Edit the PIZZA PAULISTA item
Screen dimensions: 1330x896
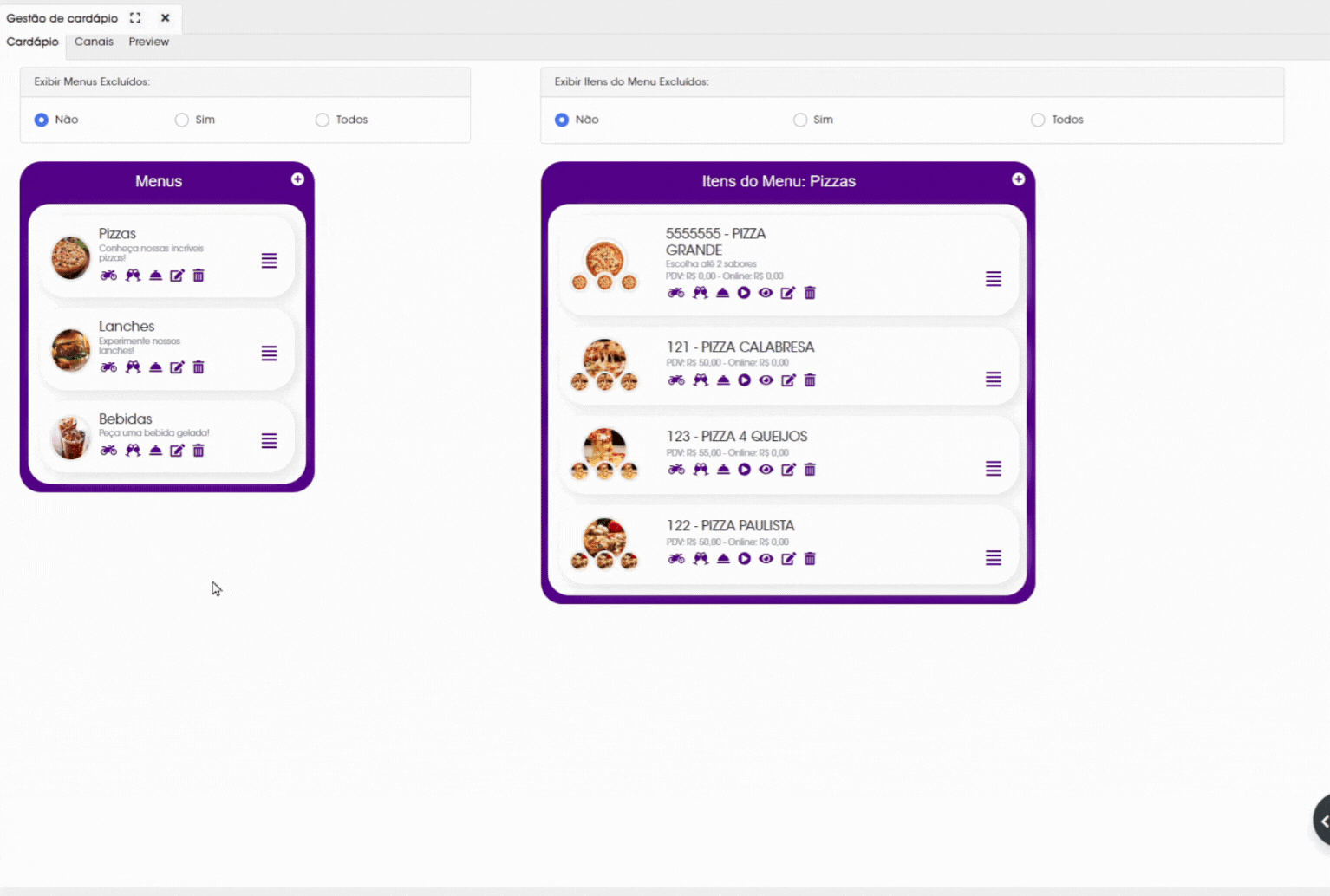pyautogui.click(x=788, y=559)
